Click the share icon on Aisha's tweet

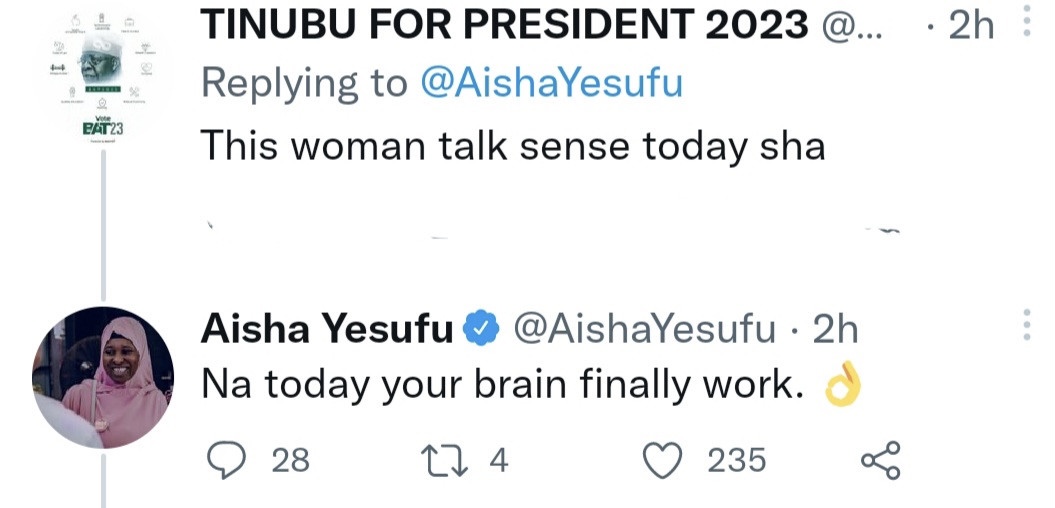coord(880,459)
